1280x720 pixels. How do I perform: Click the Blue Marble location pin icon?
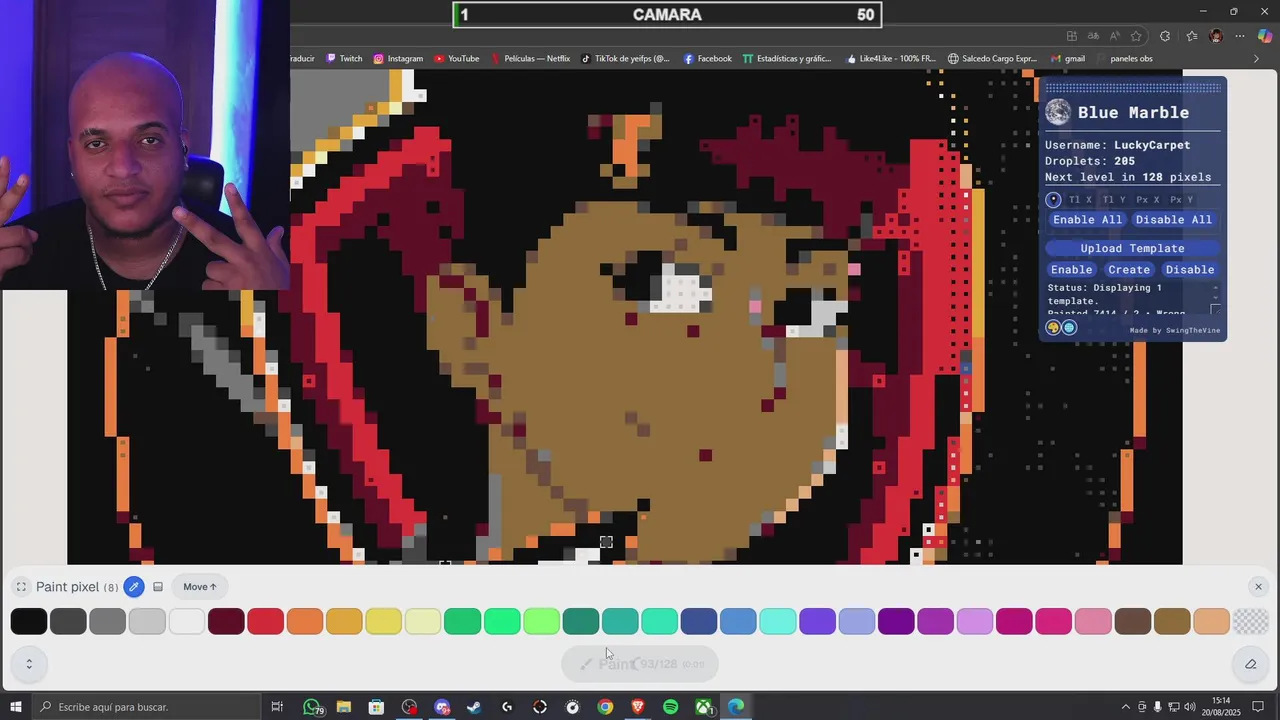[1053, 200]
